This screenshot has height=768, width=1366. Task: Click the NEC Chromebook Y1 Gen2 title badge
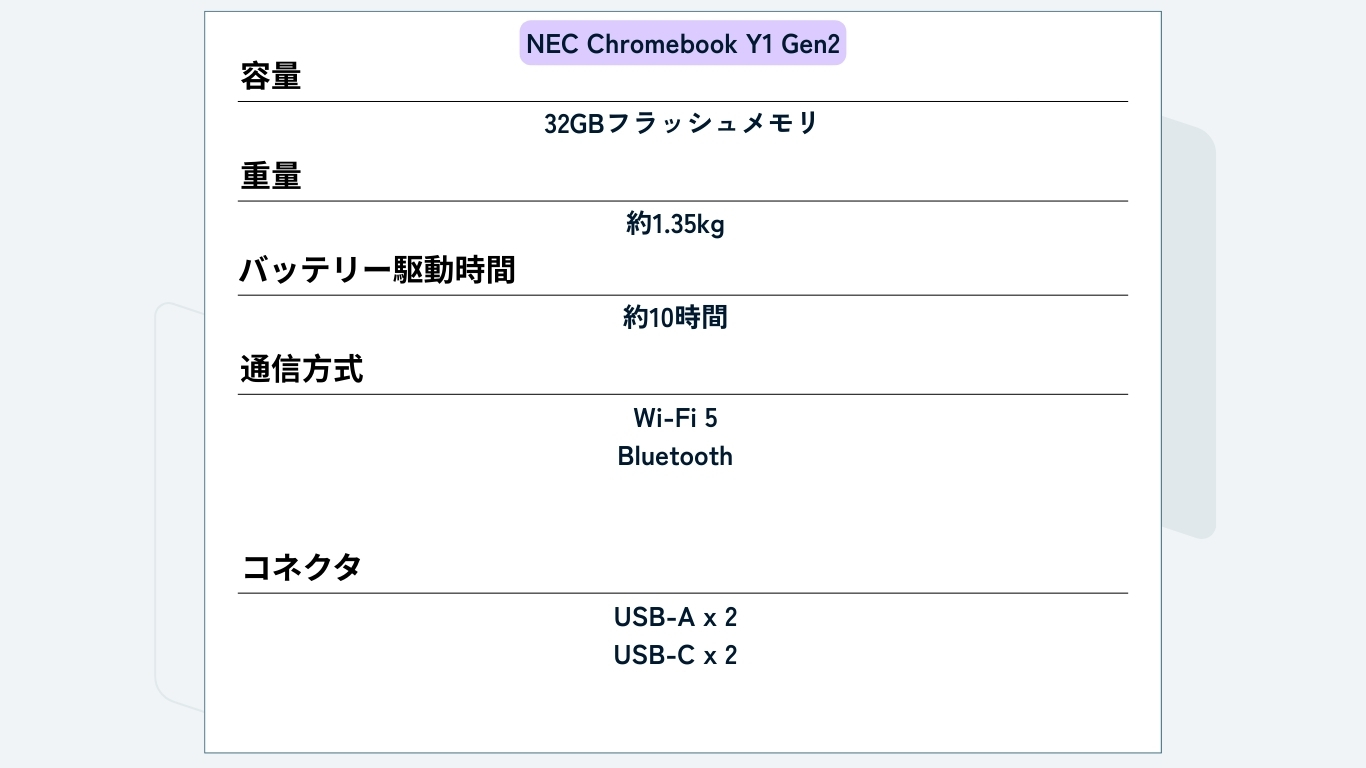[683, 44]
